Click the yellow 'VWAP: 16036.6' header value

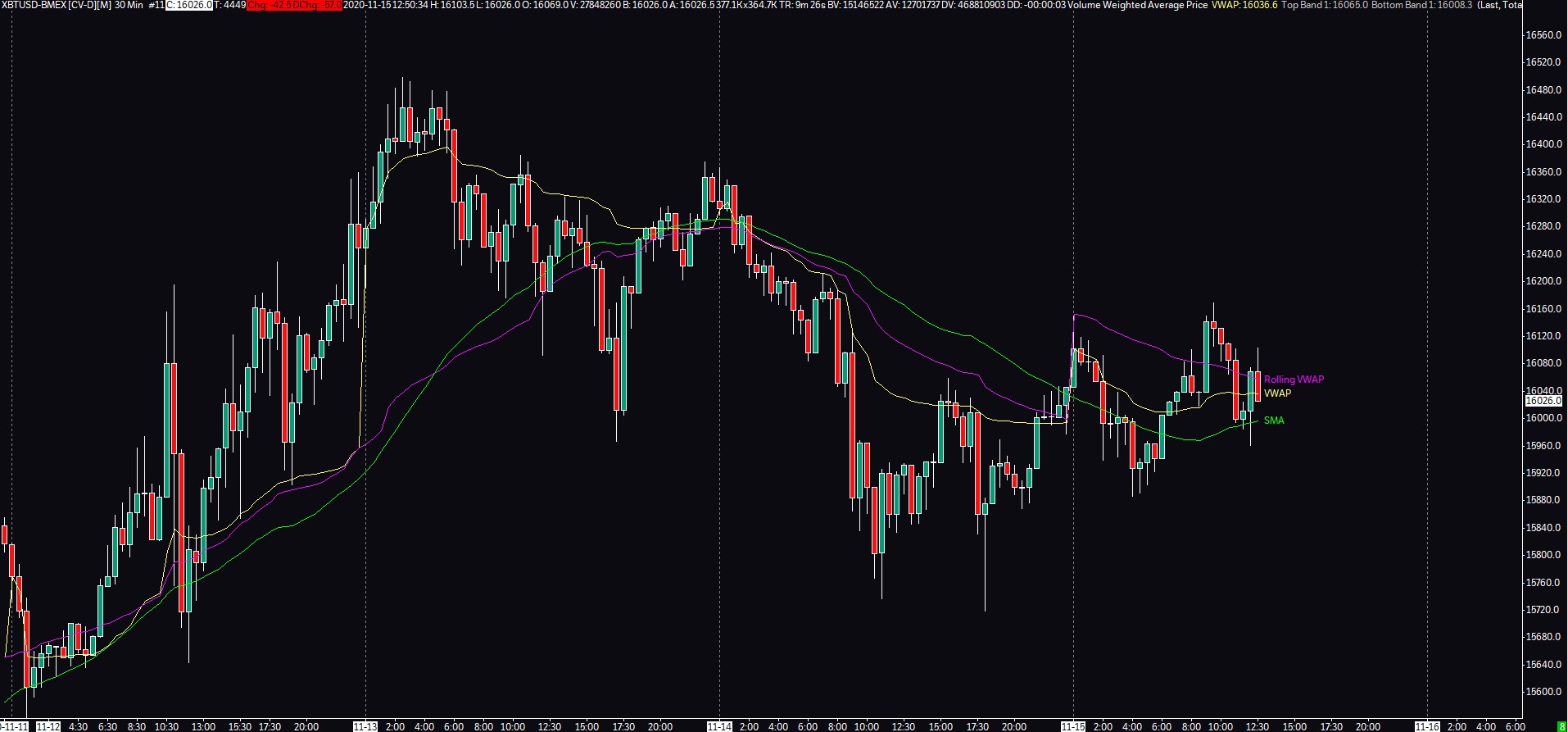click(1244, 5)
